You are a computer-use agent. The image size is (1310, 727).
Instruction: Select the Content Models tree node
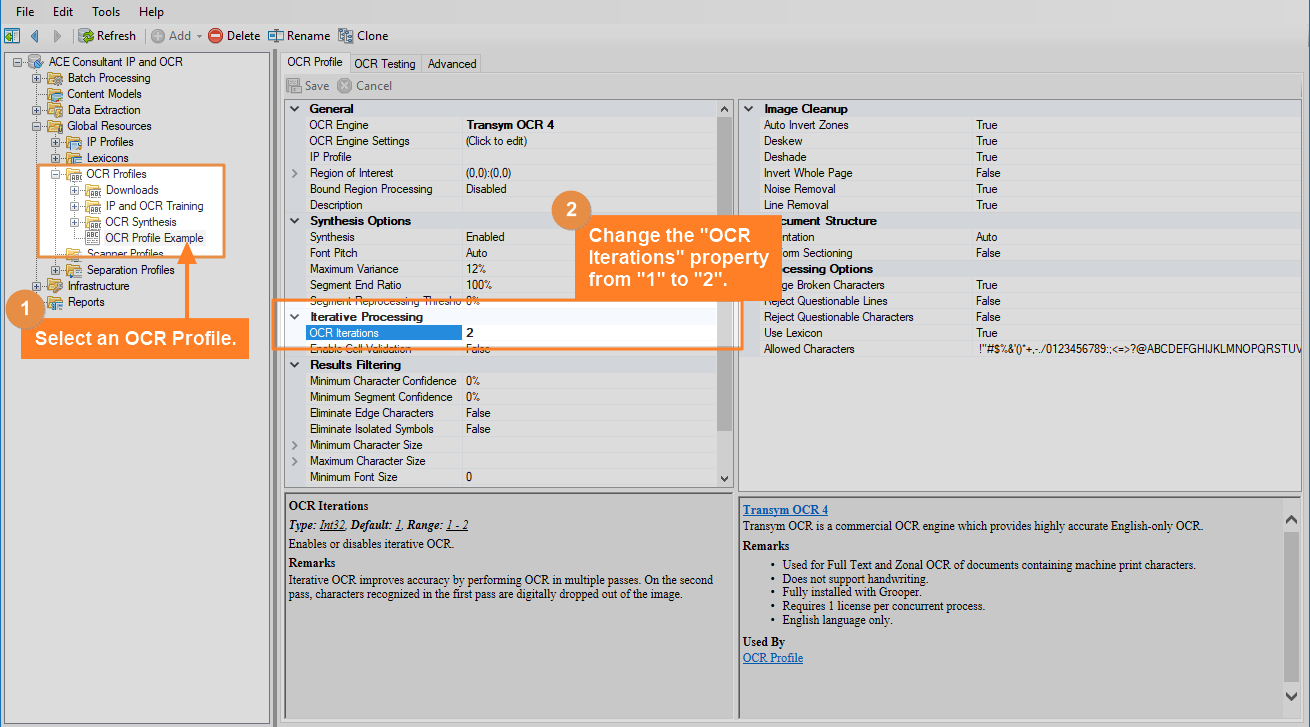click(x=104, y=94)
